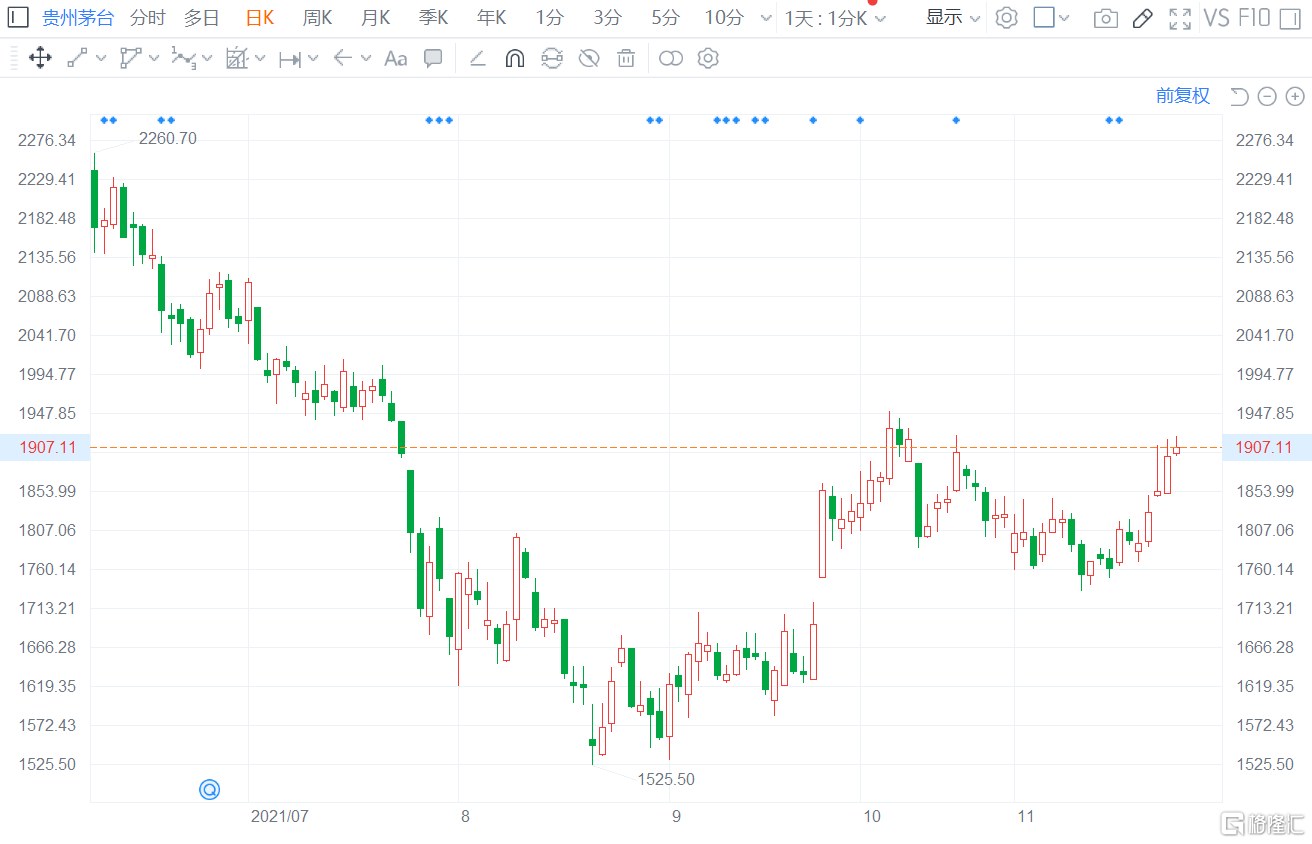Screen dimensions: 1312x844
Task: Switch to 周K weekly tab
Action: click(317, 17)
